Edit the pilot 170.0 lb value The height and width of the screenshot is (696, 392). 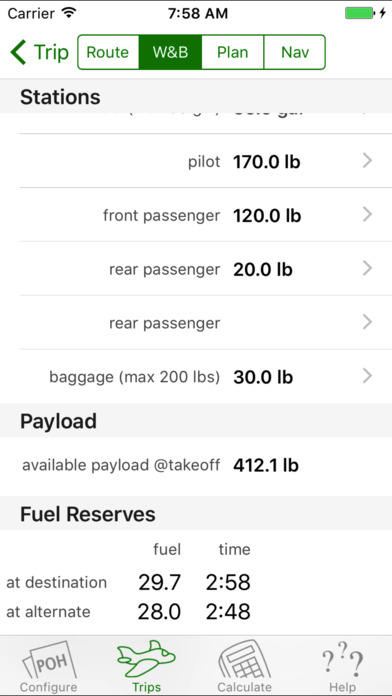coord(267,162)
